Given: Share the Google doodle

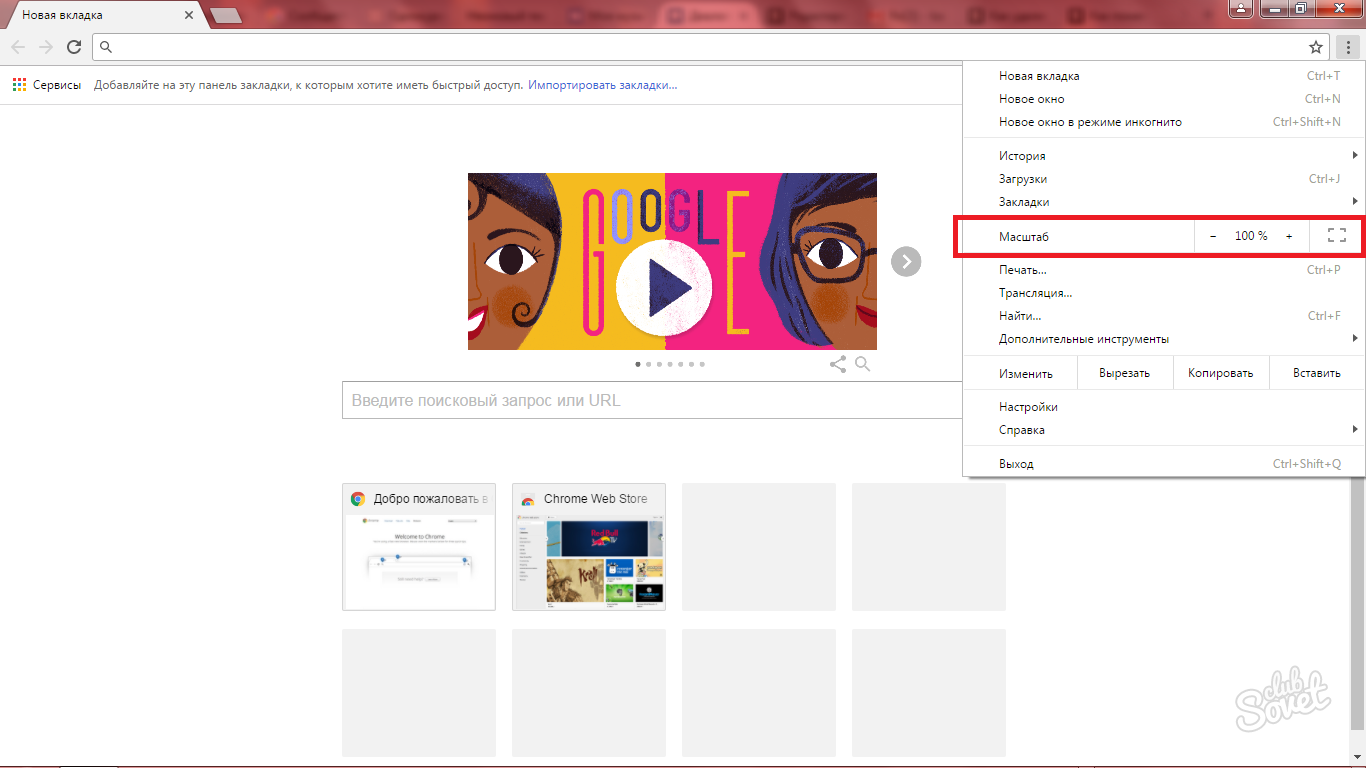Looking at the screenshot, I should (x=838, y=365).
